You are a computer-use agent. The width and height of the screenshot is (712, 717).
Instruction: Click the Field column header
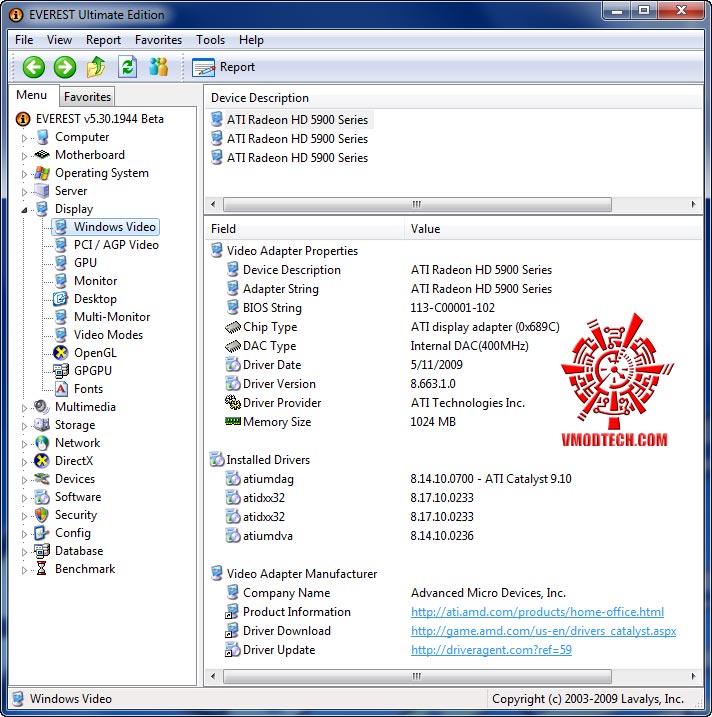click(x=304, y=229)
